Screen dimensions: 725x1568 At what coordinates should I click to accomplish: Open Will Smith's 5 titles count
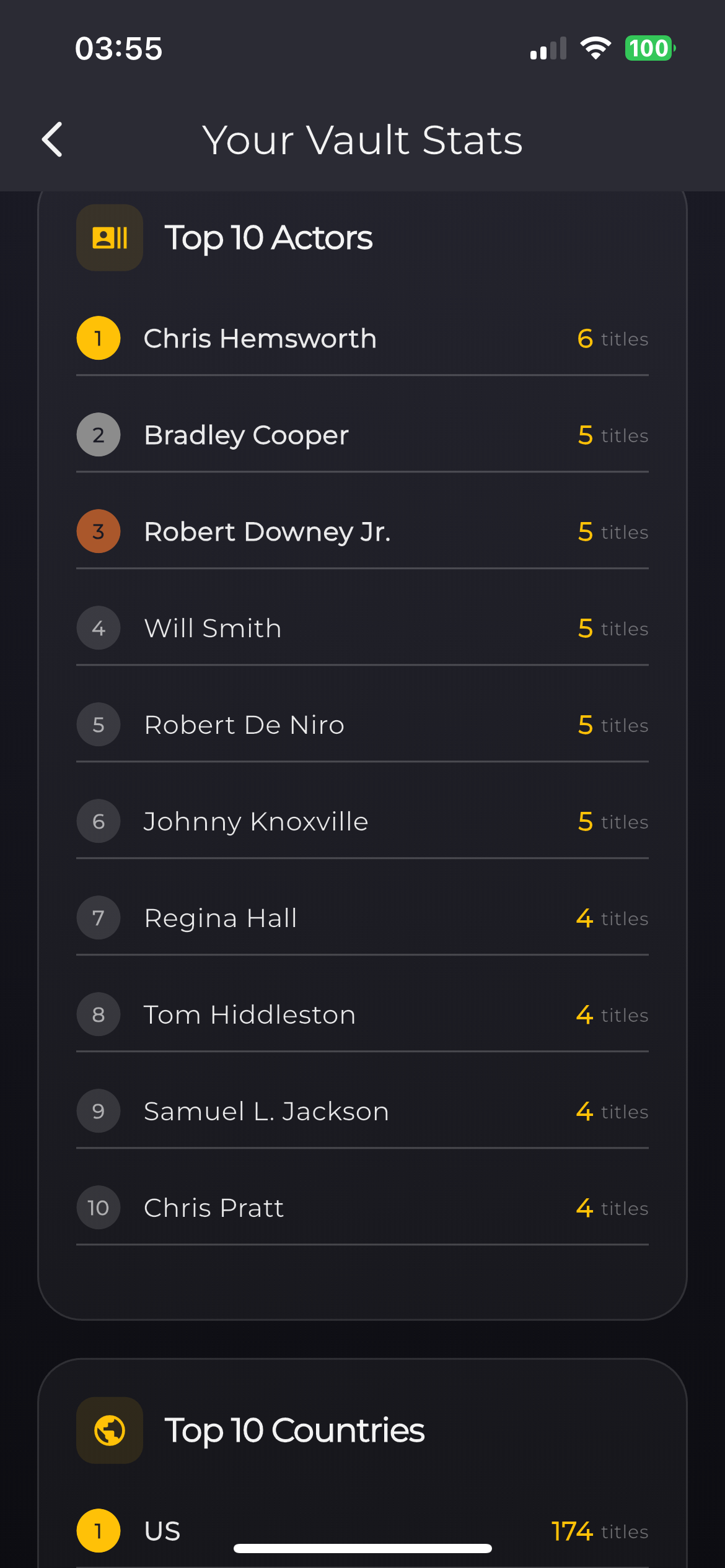(612, 629)
